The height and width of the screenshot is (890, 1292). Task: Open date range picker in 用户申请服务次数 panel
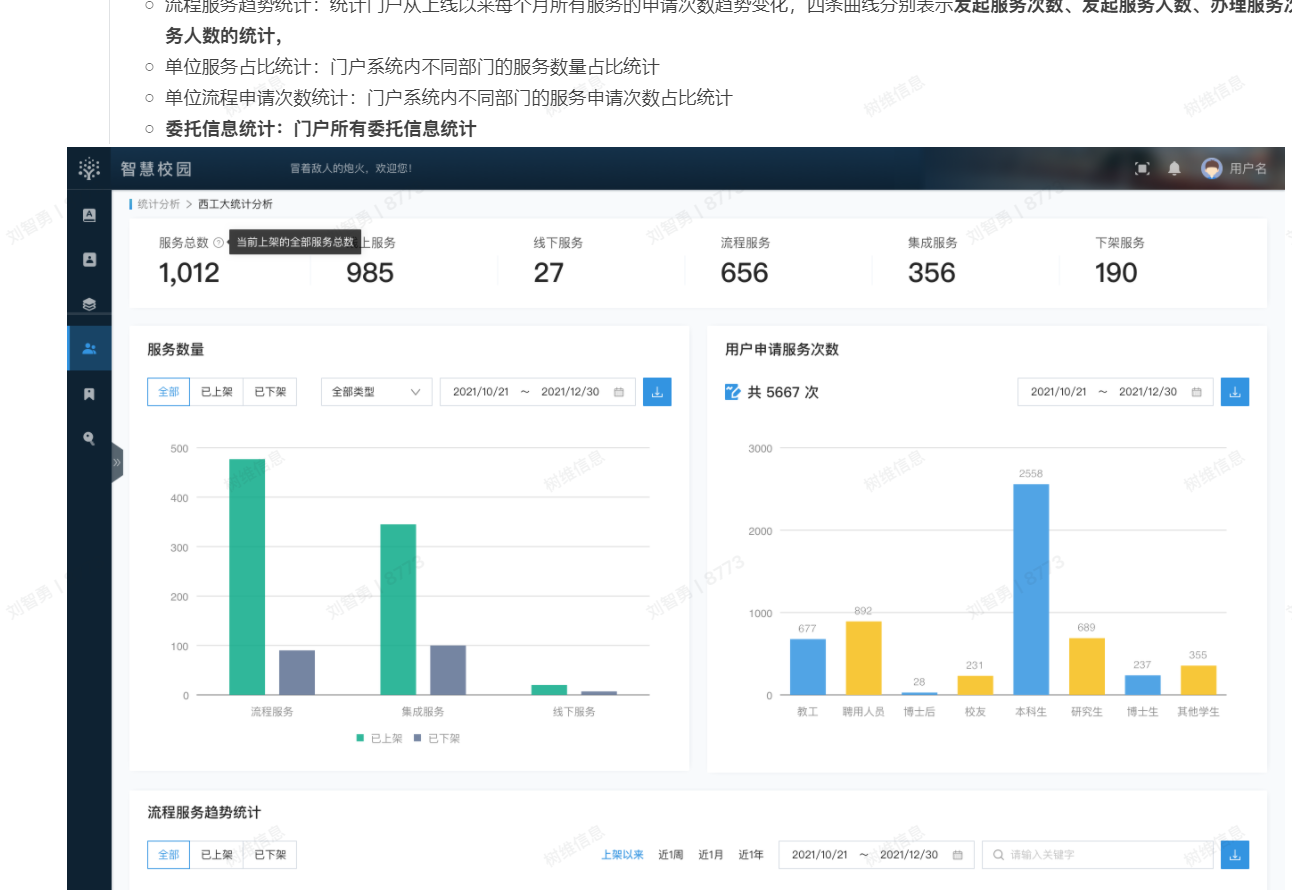click(x=1115, y=392)
